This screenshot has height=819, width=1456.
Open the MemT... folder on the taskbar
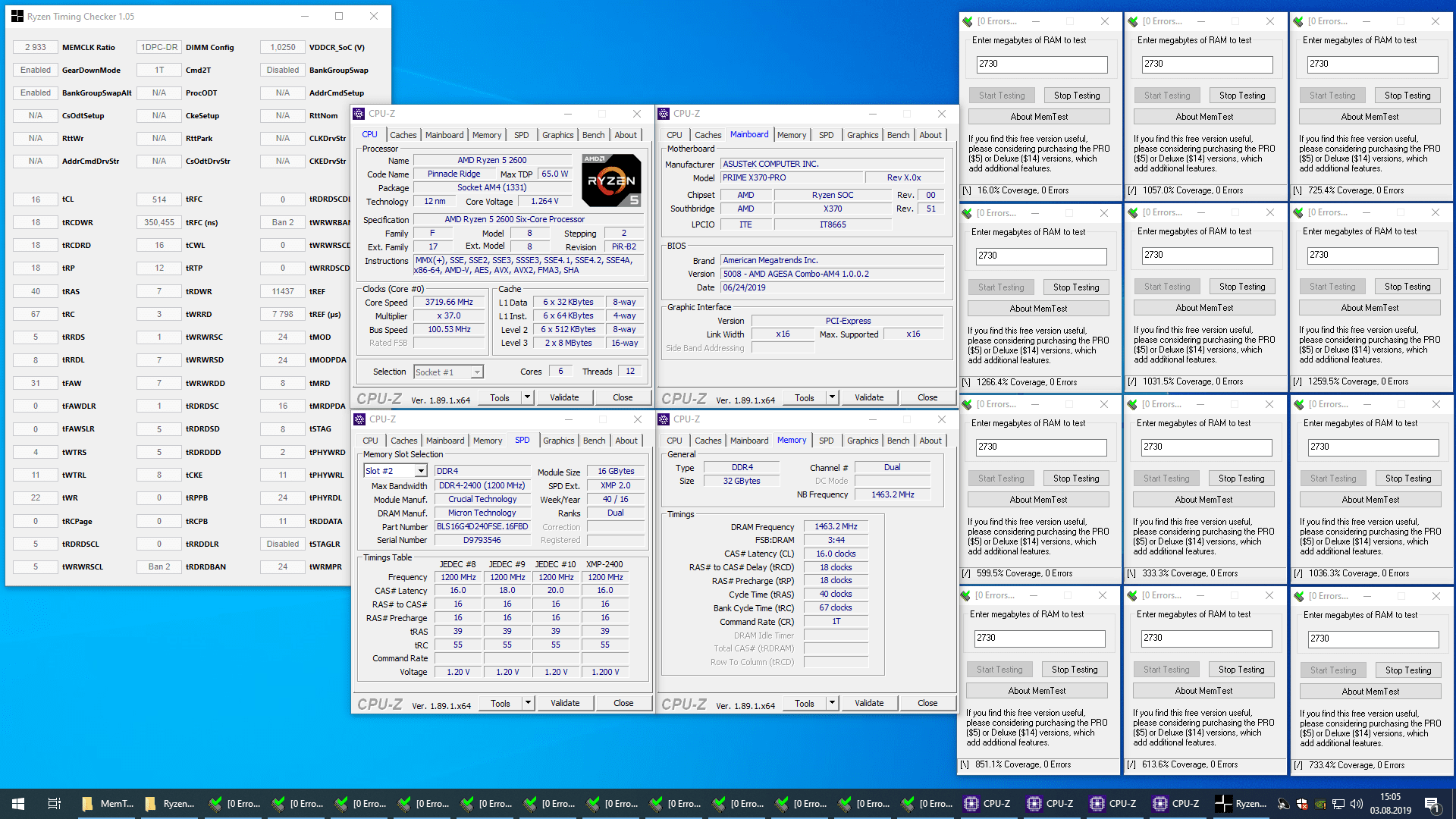[108, 804]
